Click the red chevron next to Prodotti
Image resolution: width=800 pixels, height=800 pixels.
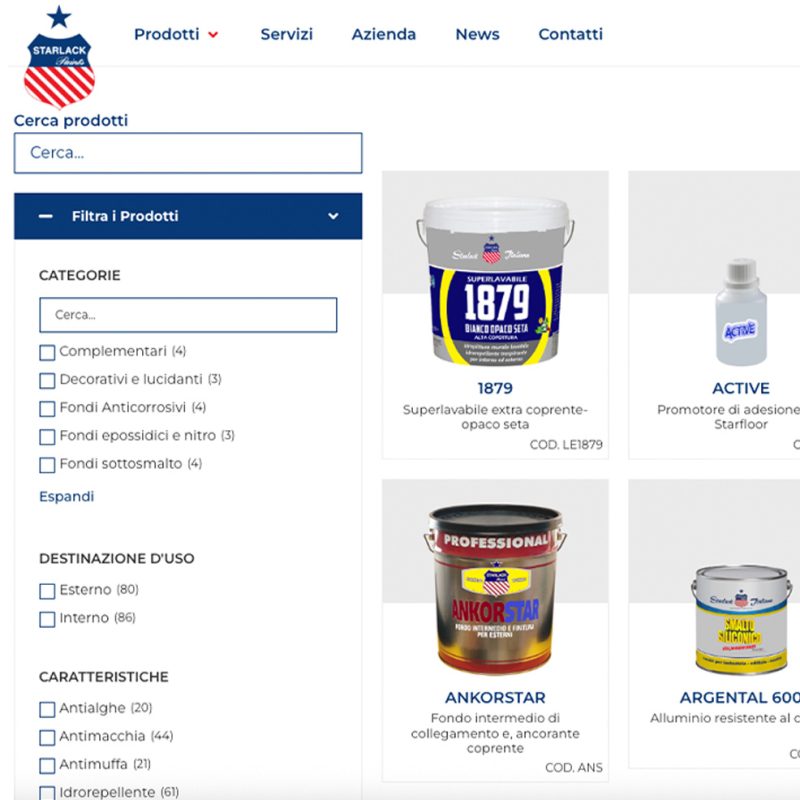click(213, 35)
